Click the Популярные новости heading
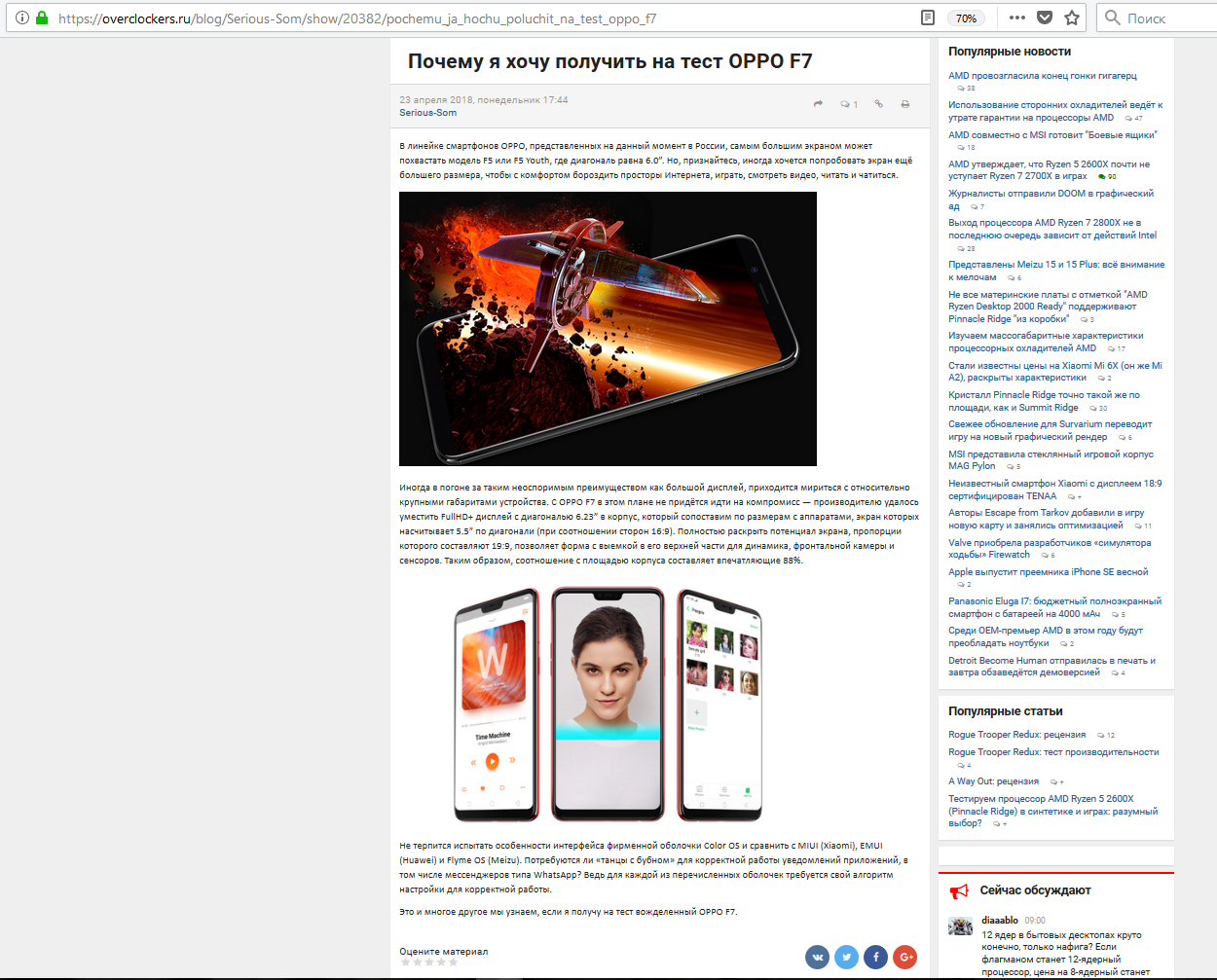The height and width of the screenshot is (980, 1217). (x=1009, y=52)
